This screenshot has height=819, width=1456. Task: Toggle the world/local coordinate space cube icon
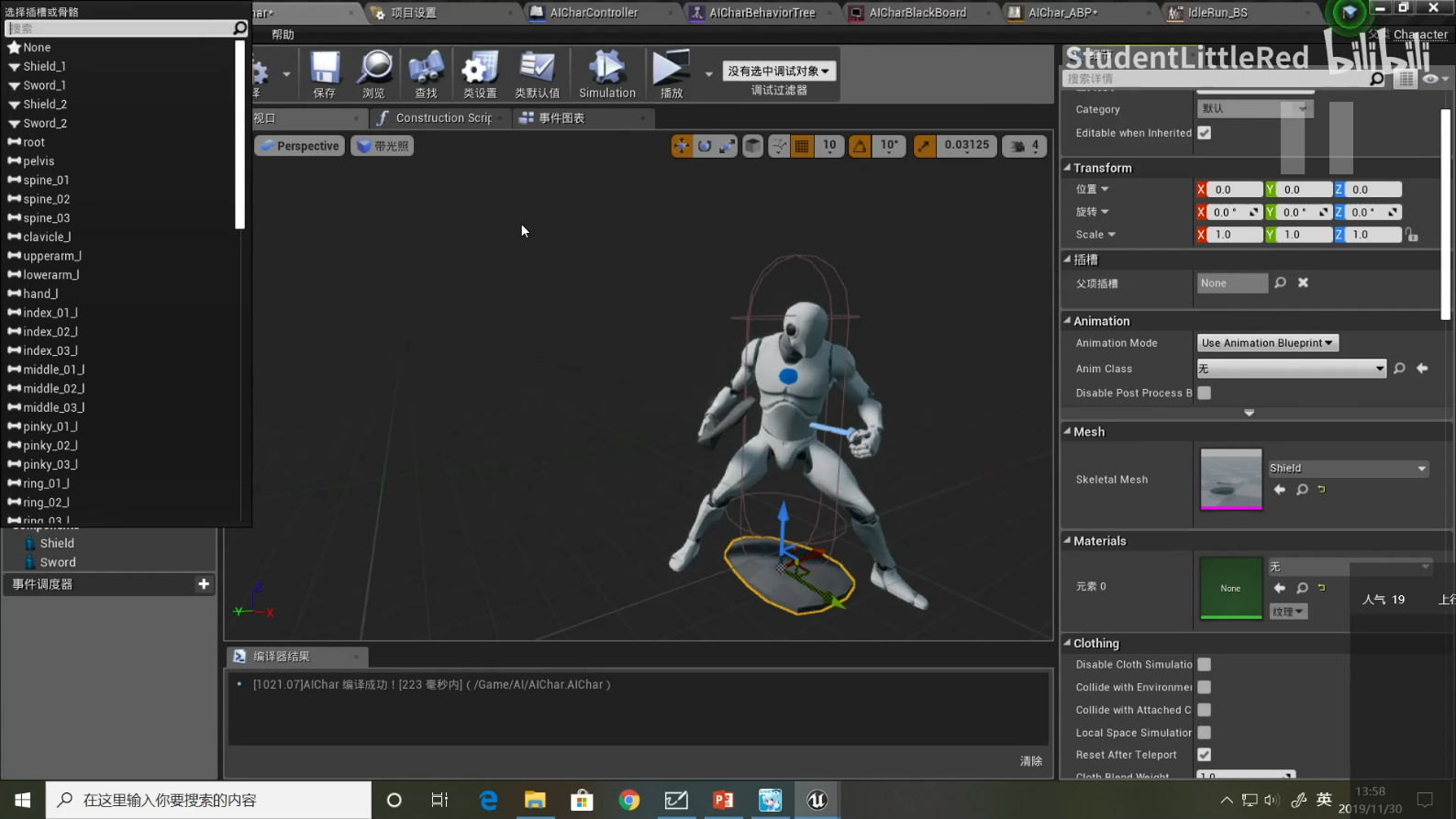tap(752, 146)
